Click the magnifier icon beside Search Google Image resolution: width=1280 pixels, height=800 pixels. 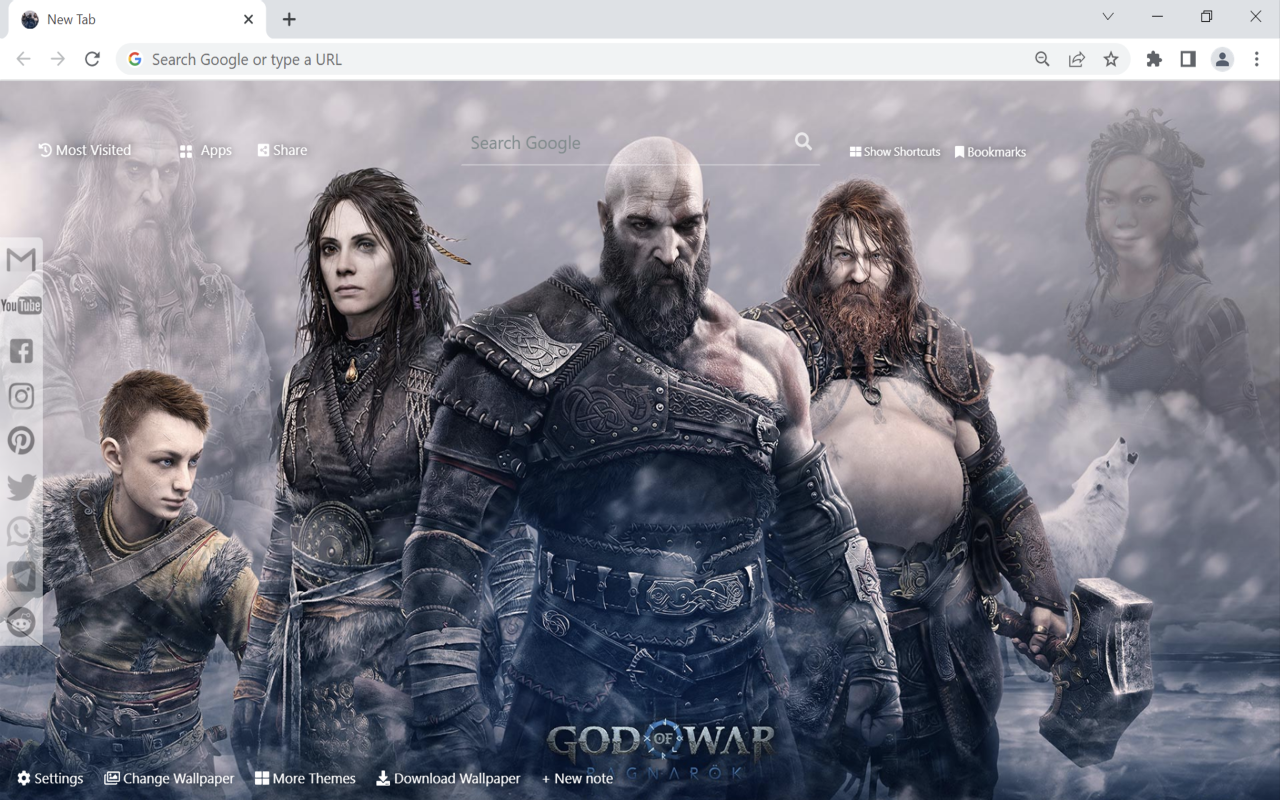point(803,142)
